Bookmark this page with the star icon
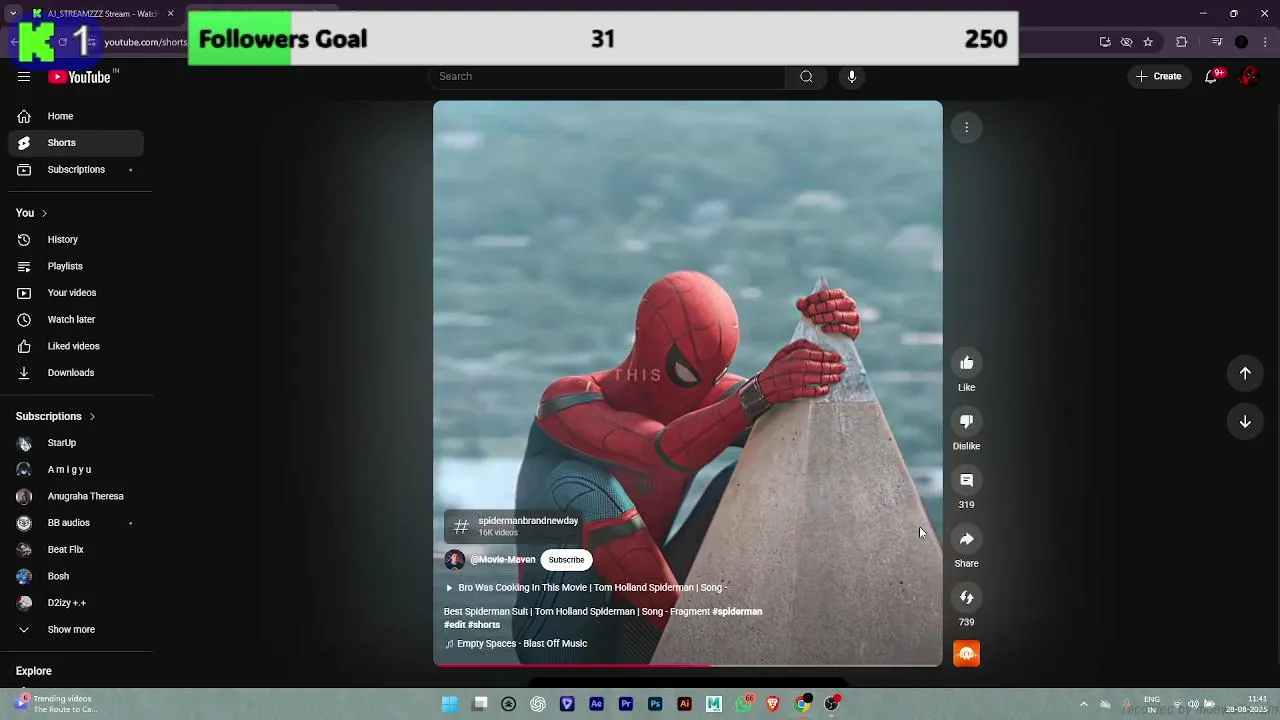 click(1148, 42)
